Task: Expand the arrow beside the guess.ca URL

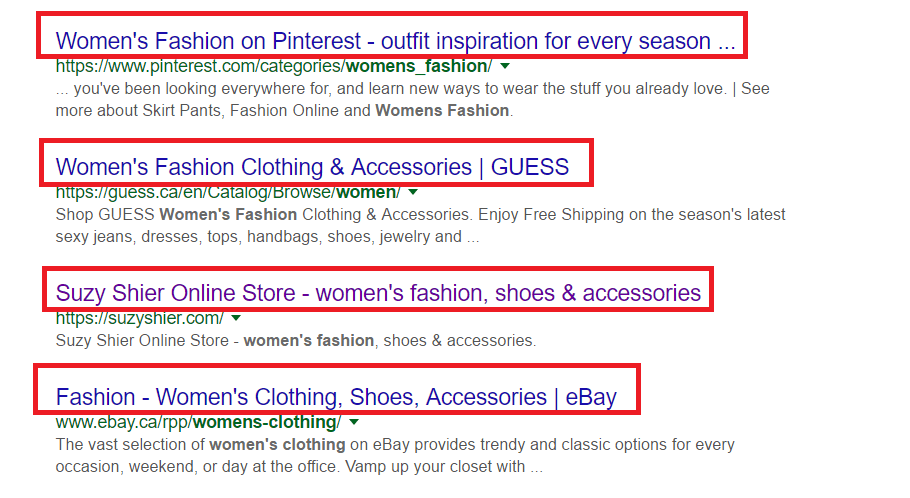Action: [413, 191]
